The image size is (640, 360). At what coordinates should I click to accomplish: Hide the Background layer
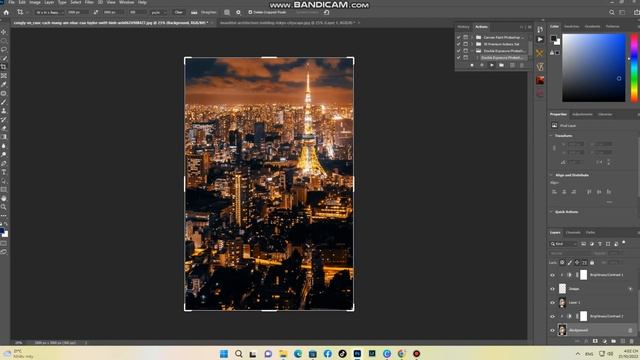point(552,330)
